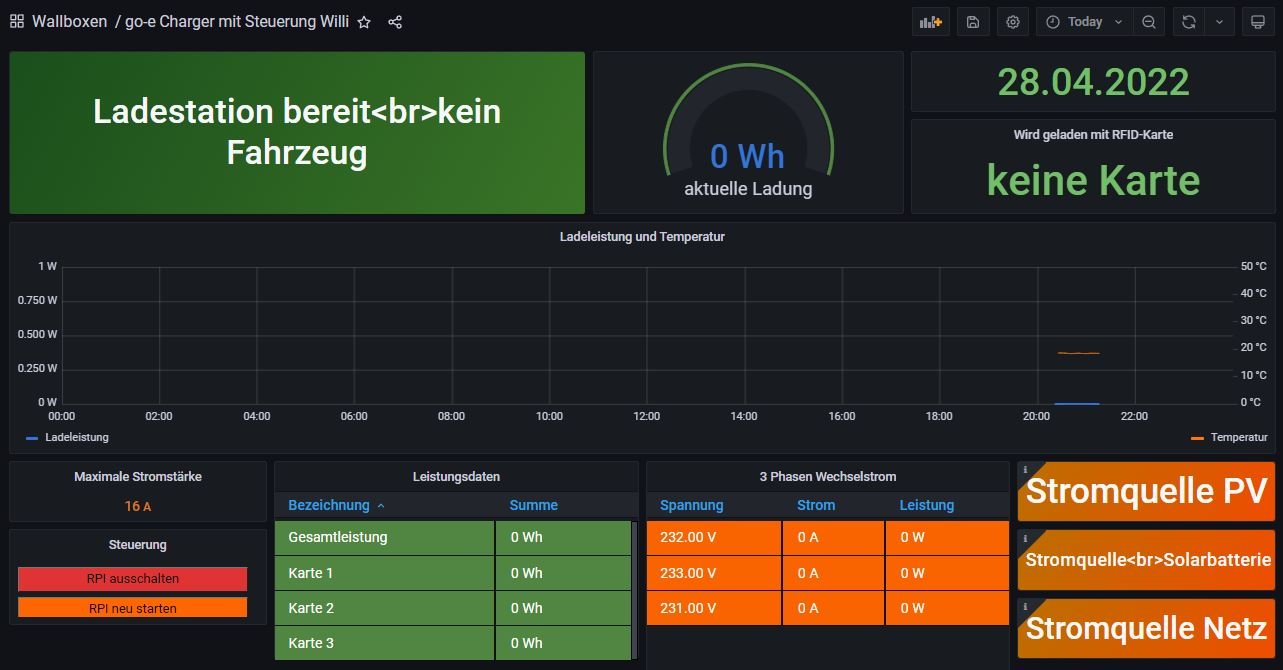Sort by the Spannung column header
Screen dimensions: 1283x670
691,505
